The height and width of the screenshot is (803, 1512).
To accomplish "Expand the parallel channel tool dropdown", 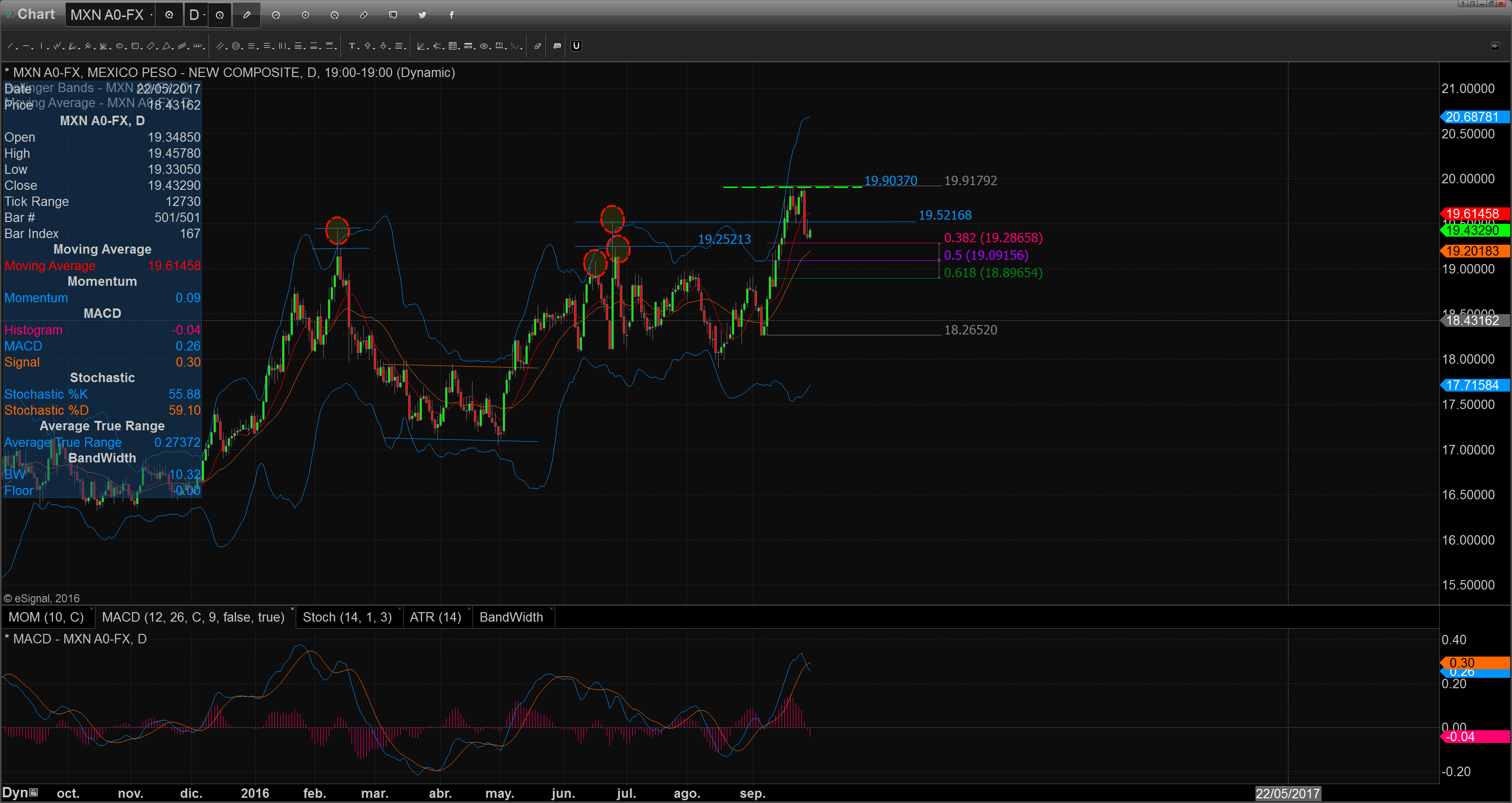I will pos(227,49).
